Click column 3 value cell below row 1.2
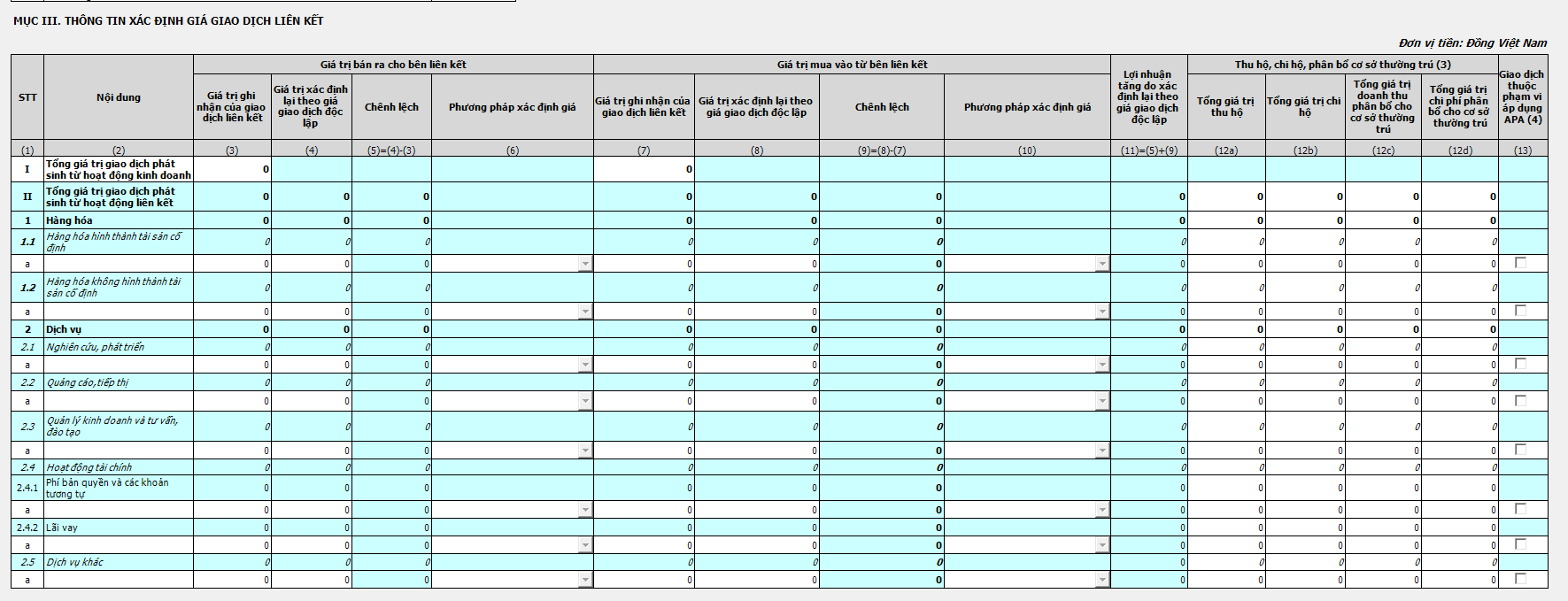 click(233, 312)
